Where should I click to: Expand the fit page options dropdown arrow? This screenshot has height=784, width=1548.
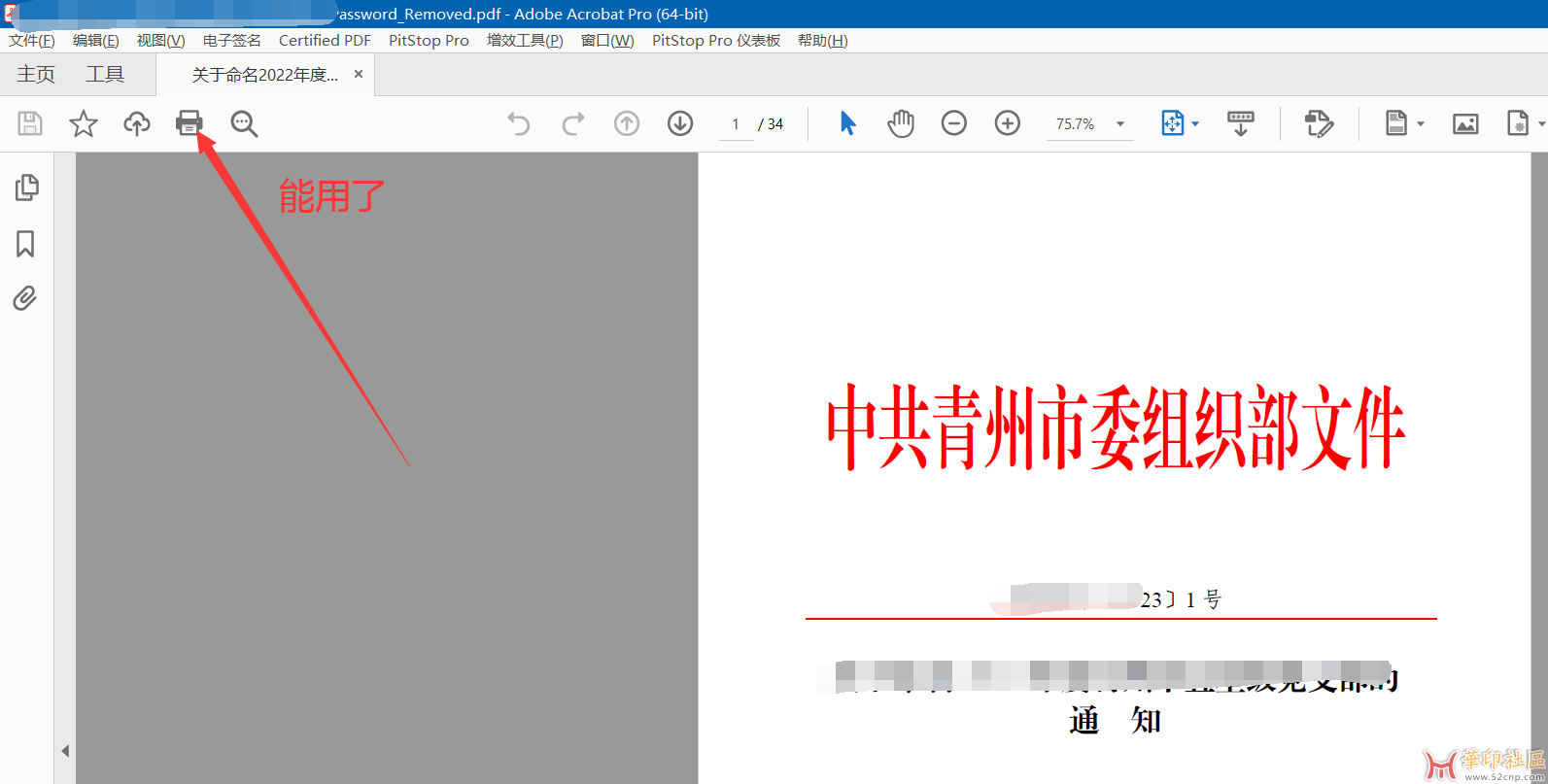(x=1195, y=124)
